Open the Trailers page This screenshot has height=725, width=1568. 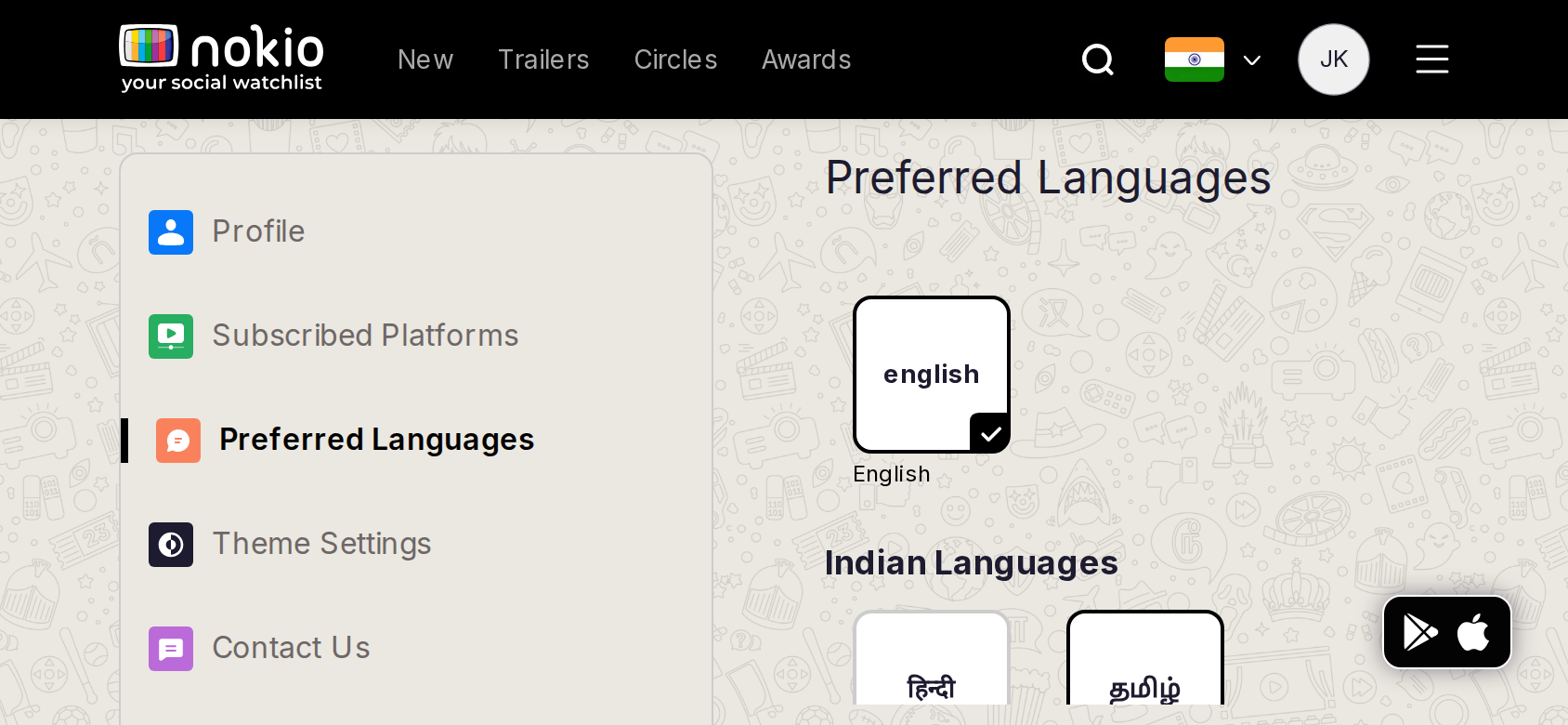(x=543, y=59)
